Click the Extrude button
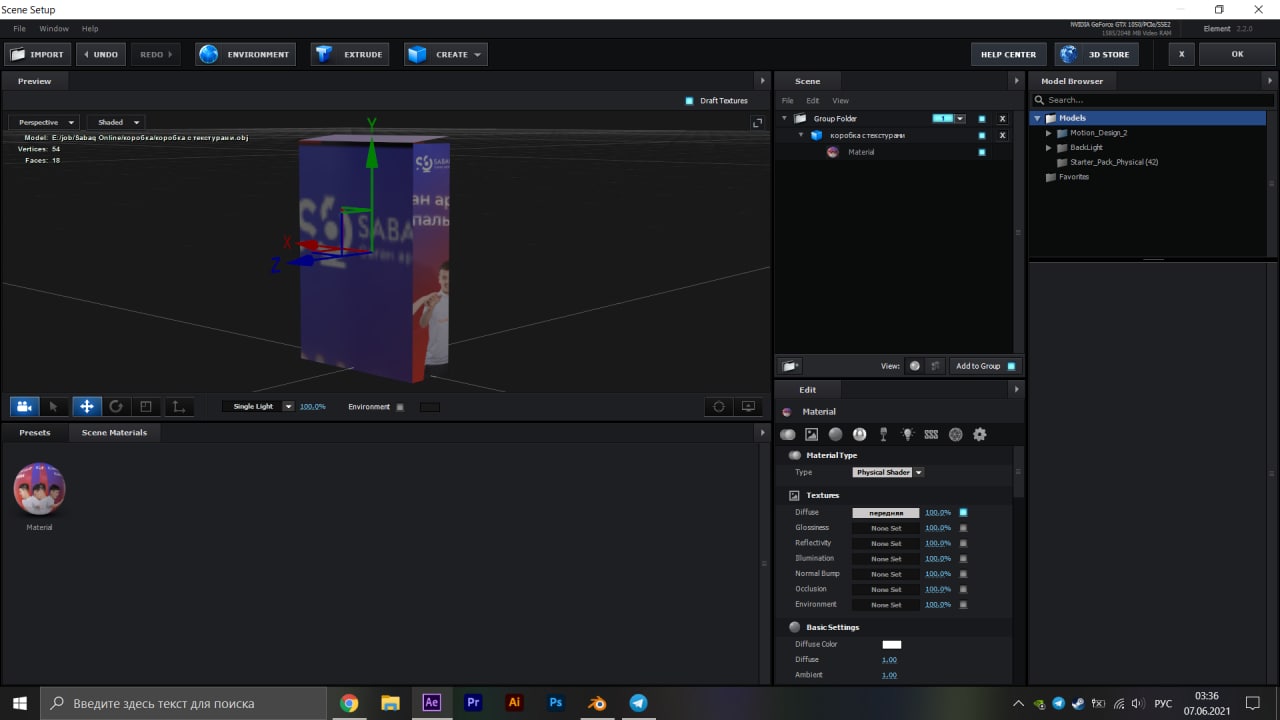 (x=349, y=54)
